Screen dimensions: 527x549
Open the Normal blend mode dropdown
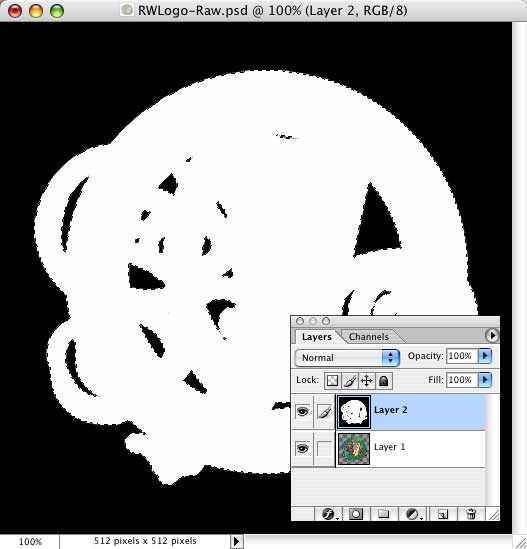(x=347, y=357)
